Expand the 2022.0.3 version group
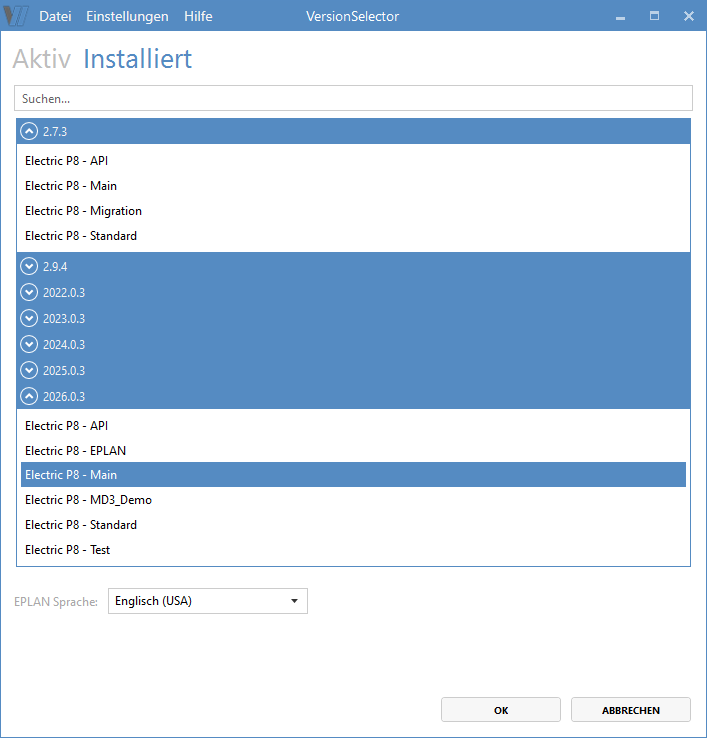Viewport: 707px width, 738px height. (x=29, y=293)
